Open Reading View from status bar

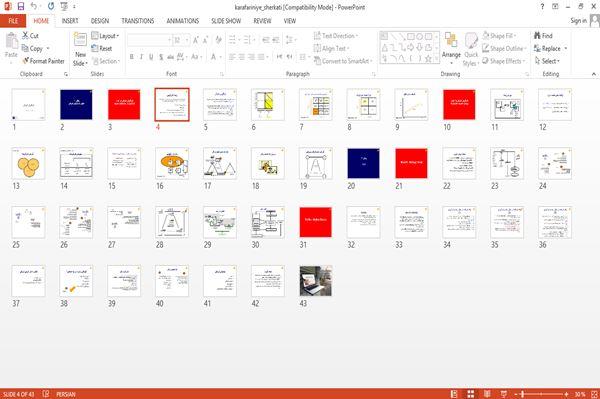[x=487, y=394]
